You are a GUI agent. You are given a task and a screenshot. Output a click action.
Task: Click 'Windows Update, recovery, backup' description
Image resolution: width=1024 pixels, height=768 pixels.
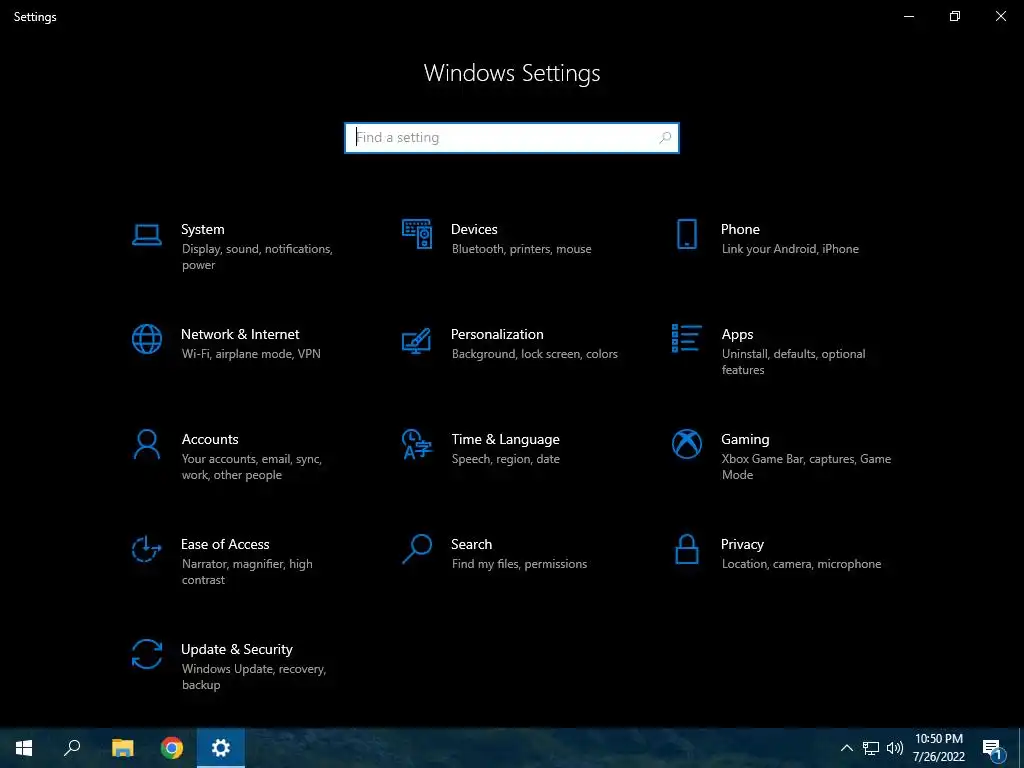(x=253, y=677)
